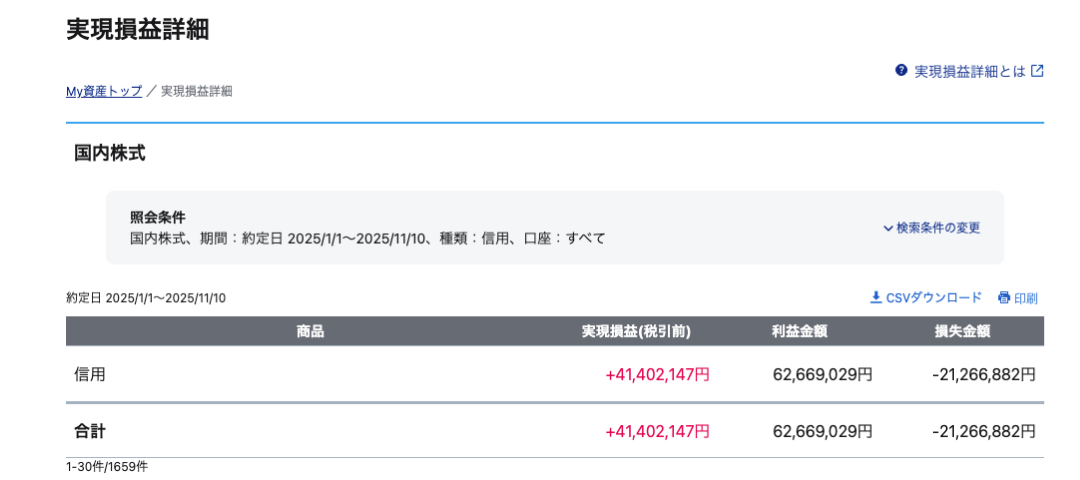Click the 信用 row label
This screenshot has width=1080, height=480.
click(x=90, y=374)
